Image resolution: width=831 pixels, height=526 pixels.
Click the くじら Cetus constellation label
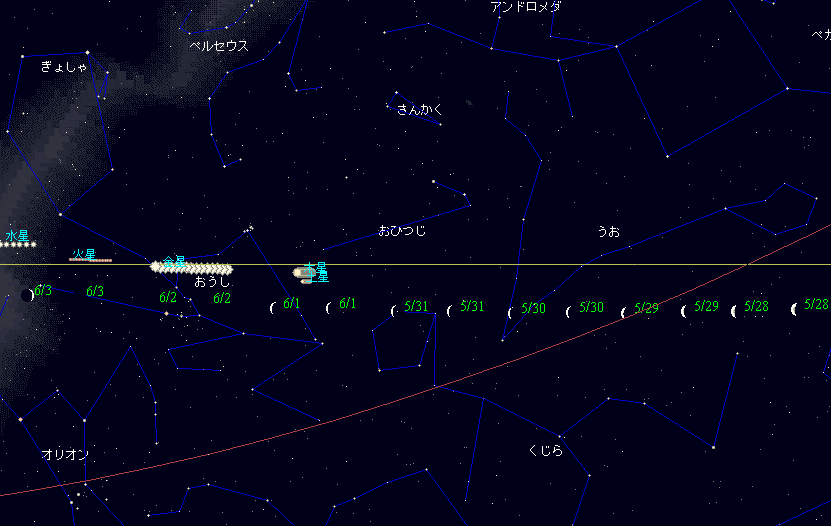[x=545, y=450]
